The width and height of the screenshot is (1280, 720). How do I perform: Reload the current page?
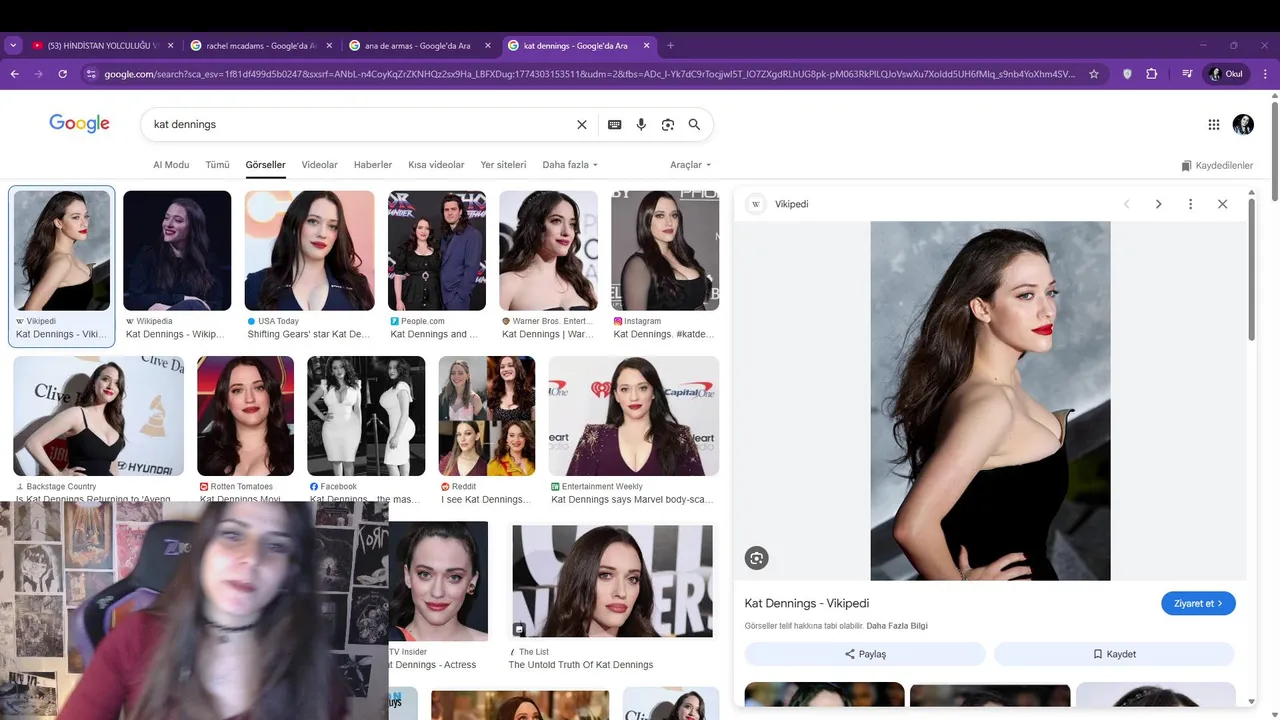coord(63,74)
